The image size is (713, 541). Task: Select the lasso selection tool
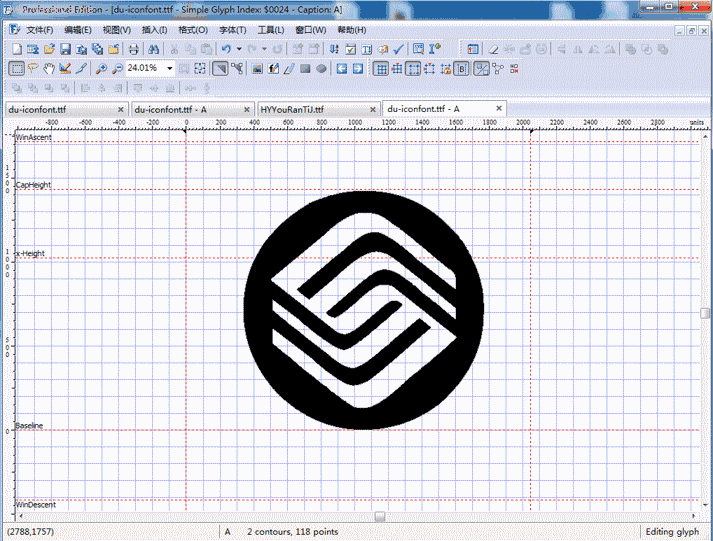pos(33,69)
